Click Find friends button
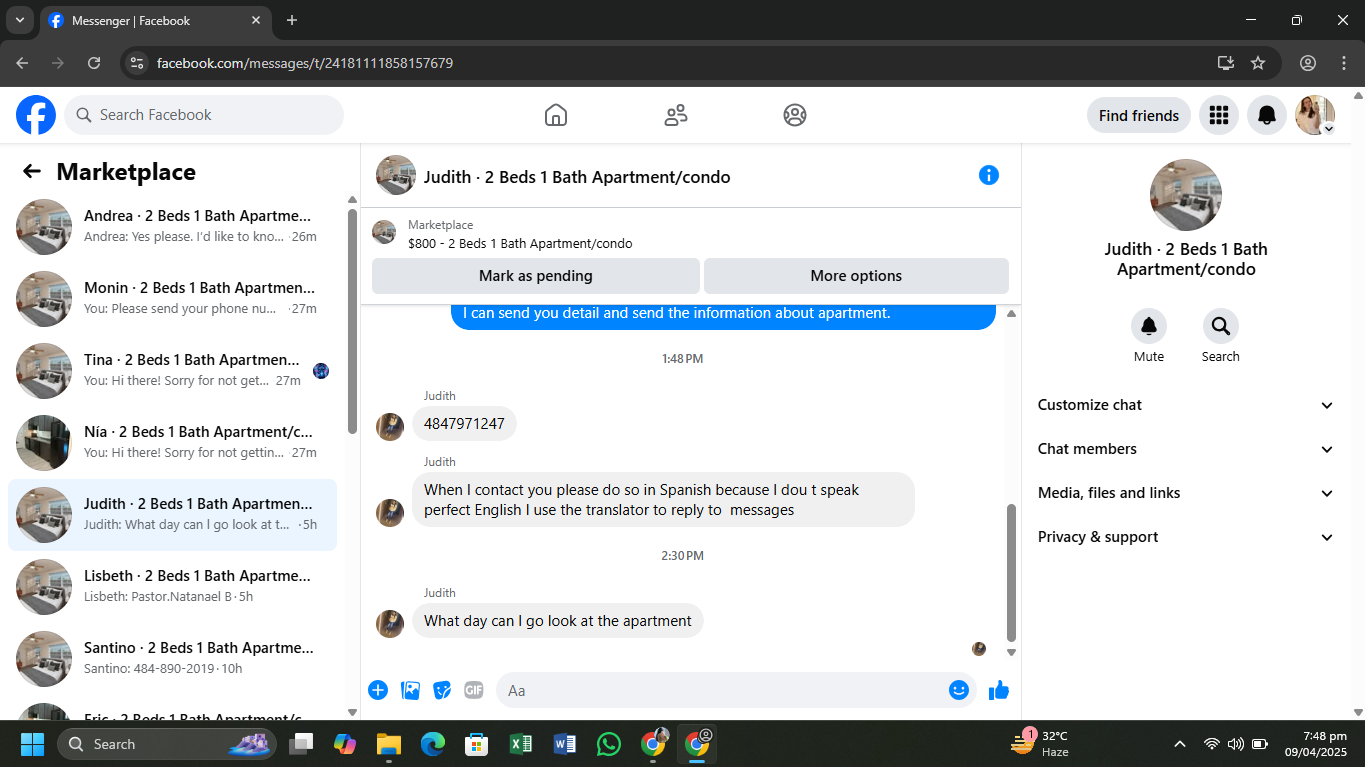This screenshot has width=1365, height=767. click(x=1139, y=115)
